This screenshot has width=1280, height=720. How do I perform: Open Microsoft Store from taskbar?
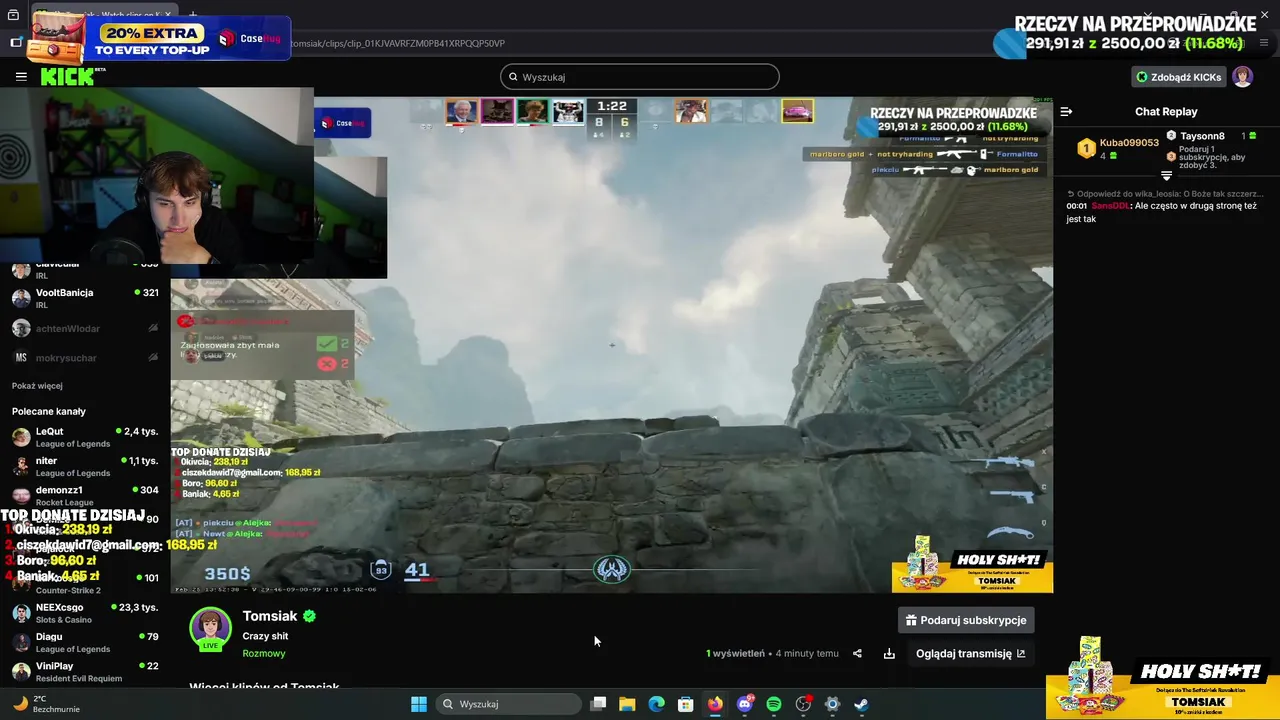click(x=685, y=704)
